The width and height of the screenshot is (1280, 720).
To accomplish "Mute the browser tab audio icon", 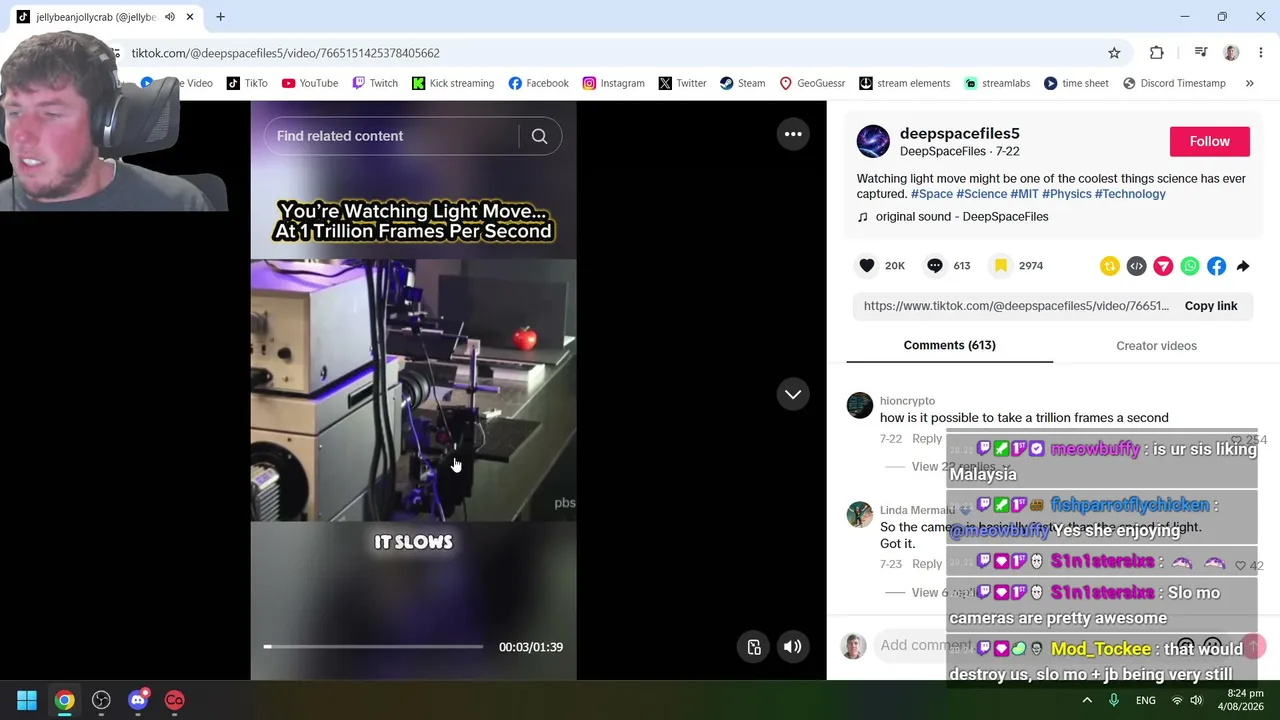I will (x=170, y=17).
